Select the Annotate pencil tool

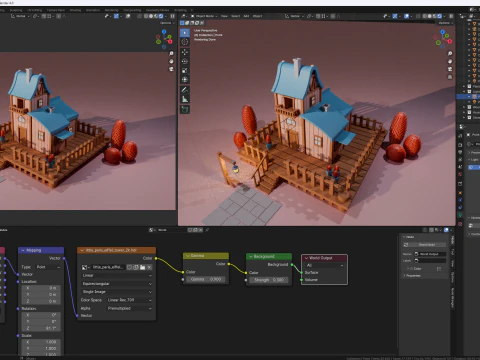[185, 90]
